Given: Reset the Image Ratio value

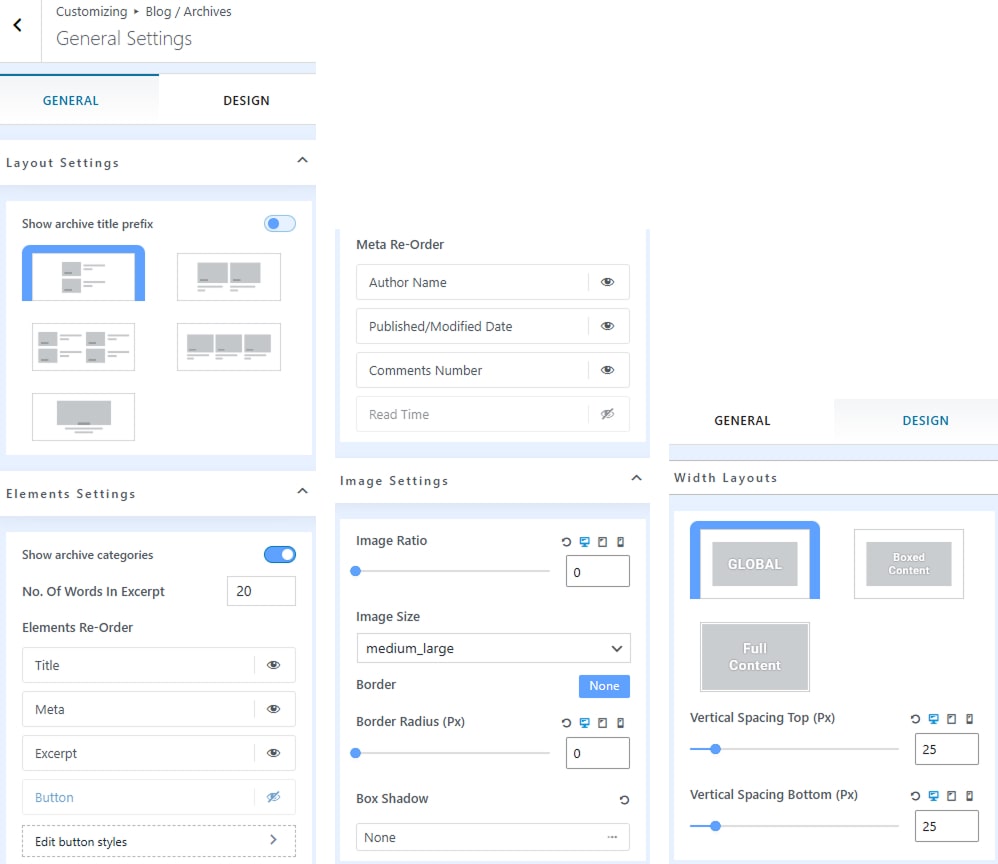Looking at the screenshot, I should [x=567, y=542].
